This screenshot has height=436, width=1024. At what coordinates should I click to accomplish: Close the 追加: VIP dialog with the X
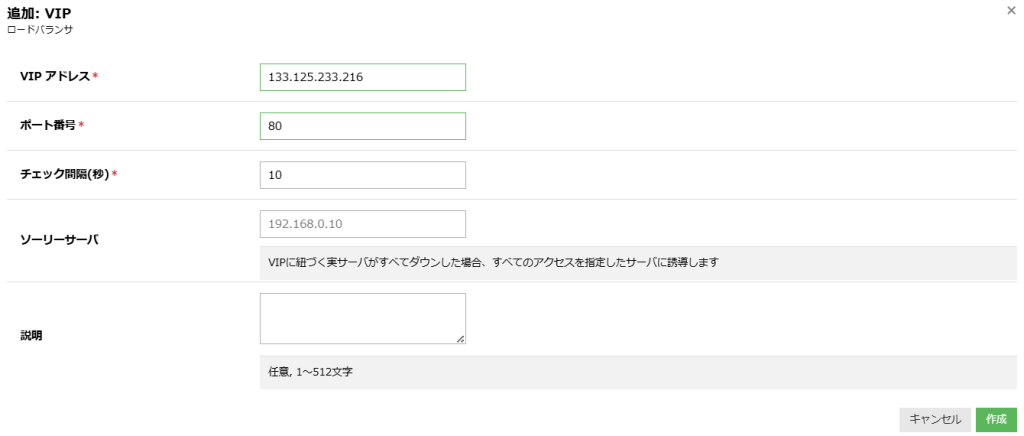(1010, 10)
